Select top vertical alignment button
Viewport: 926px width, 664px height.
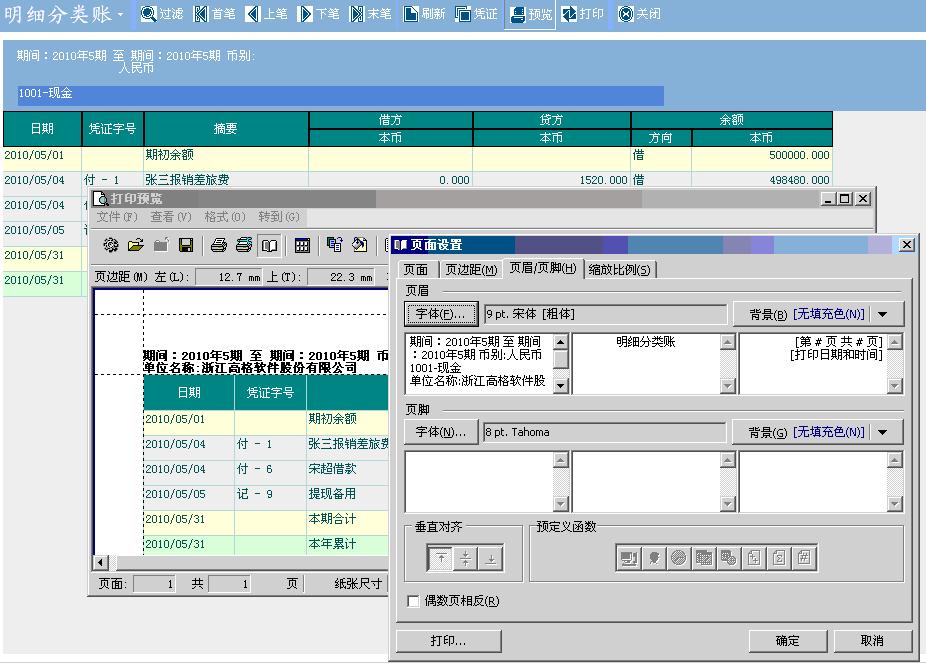pos(440,560)
